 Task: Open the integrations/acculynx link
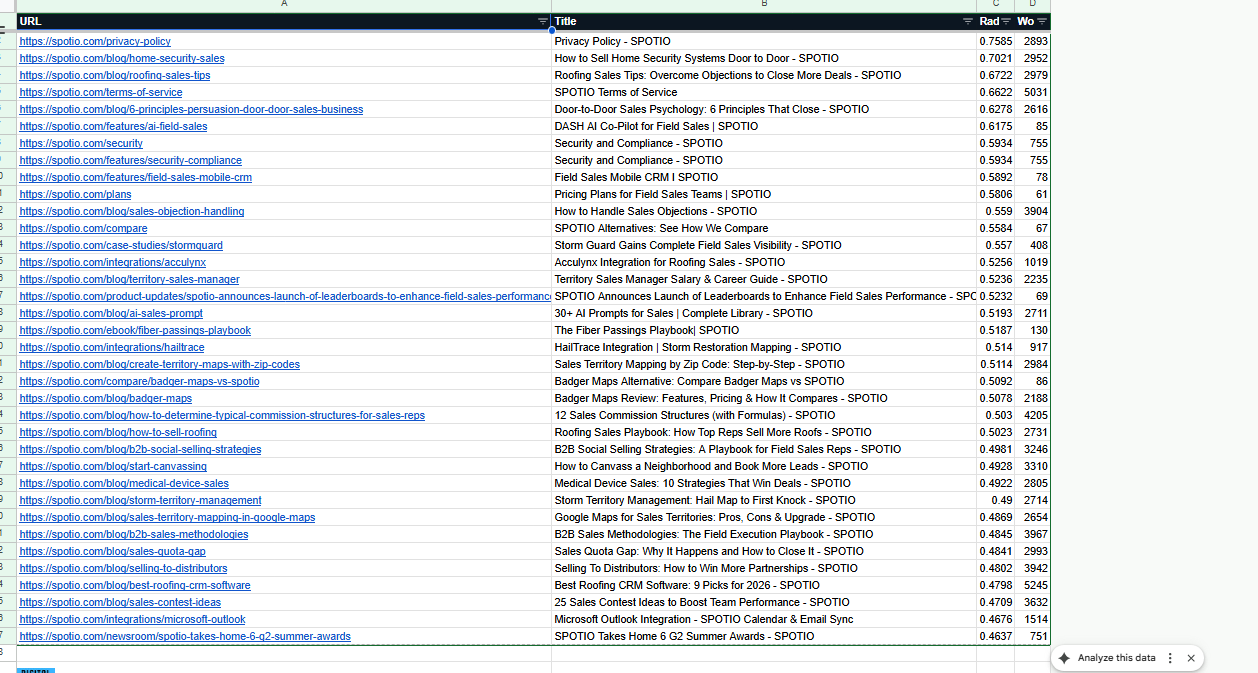click(112, 262)
